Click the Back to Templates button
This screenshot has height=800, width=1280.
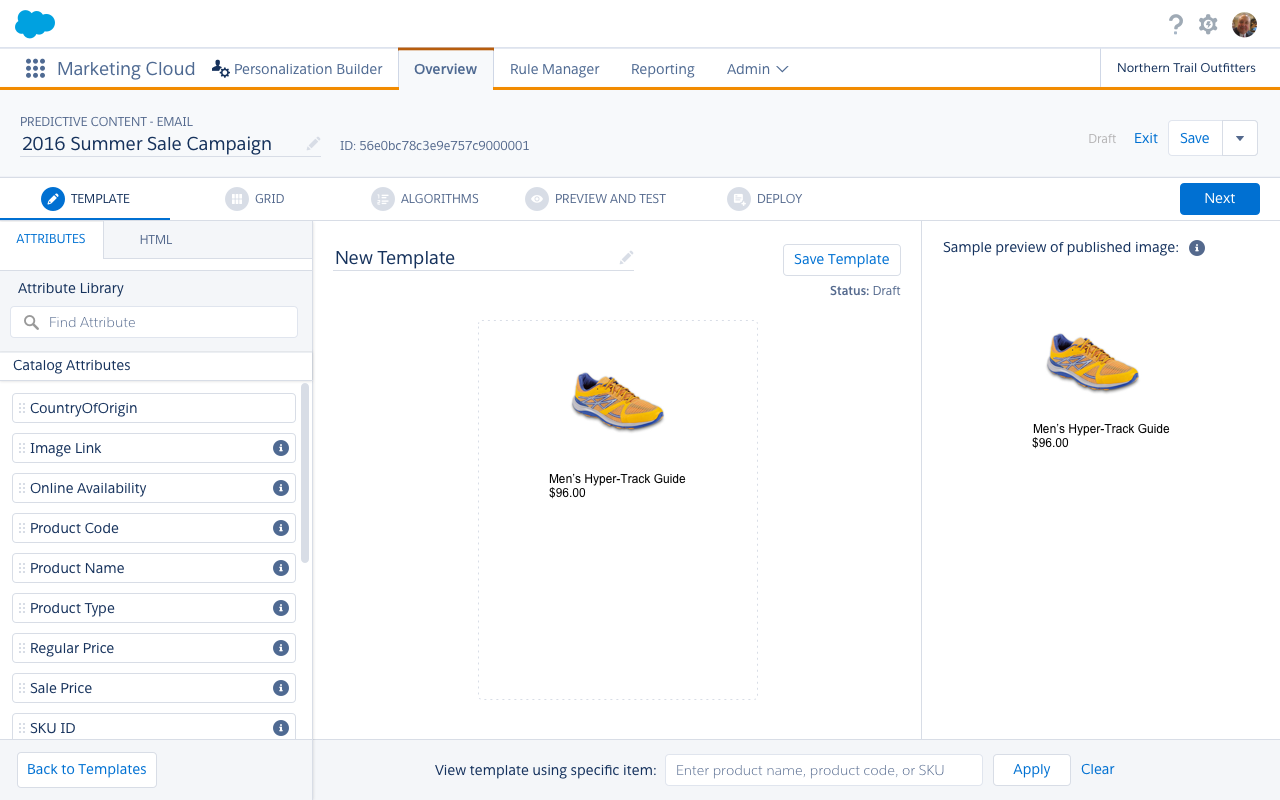(87, 769)
